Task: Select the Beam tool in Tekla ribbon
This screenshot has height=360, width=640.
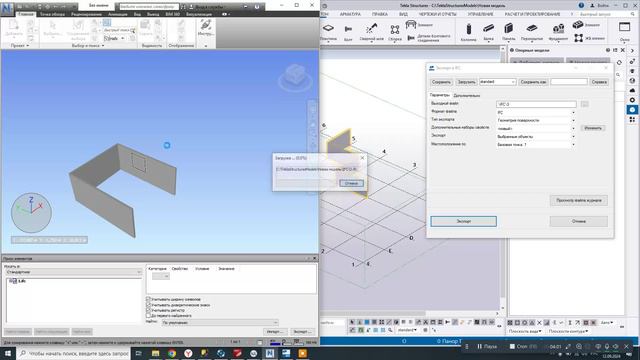Action: tap(489, 32)
